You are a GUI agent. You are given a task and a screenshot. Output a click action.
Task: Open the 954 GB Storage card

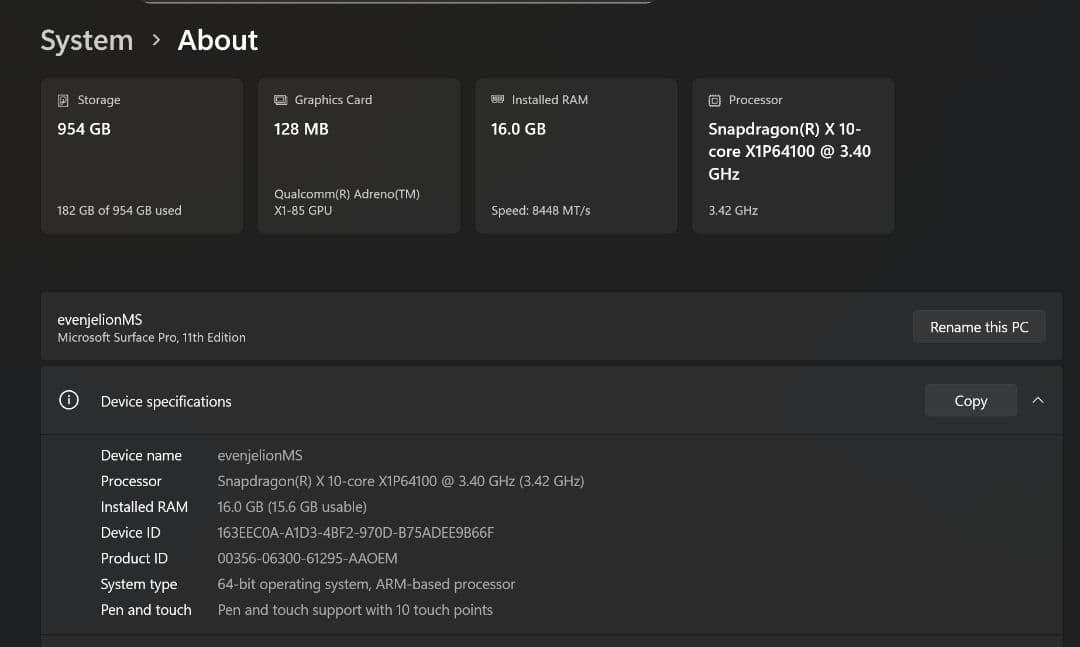pyautogui.click(x=142, y=156)
